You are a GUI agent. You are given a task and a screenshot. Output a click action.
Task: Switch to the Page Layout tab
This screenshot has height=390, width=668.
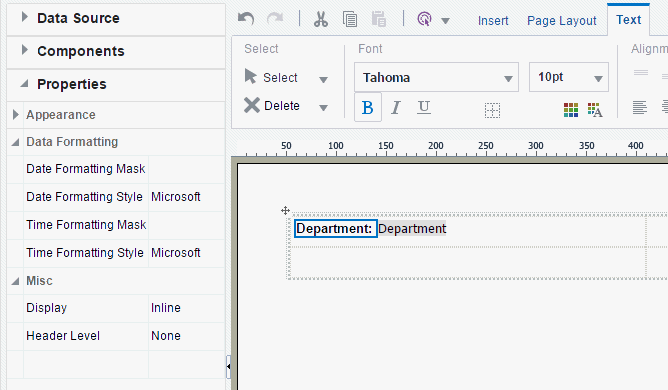click(561, 20)
